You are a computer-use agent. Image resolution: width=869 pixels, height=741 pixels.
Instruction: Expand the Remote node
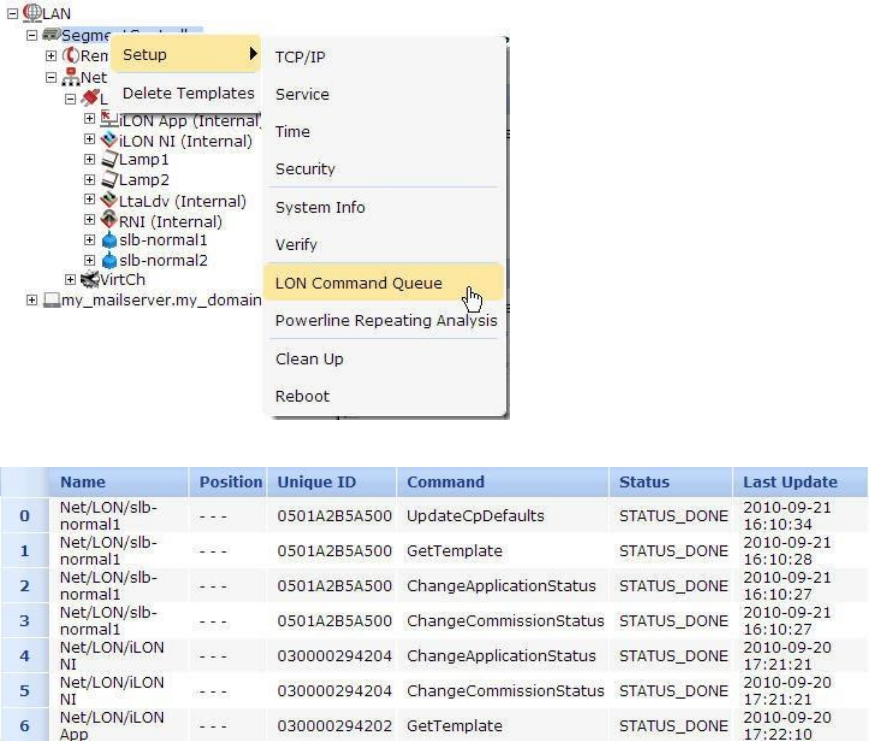51,56
